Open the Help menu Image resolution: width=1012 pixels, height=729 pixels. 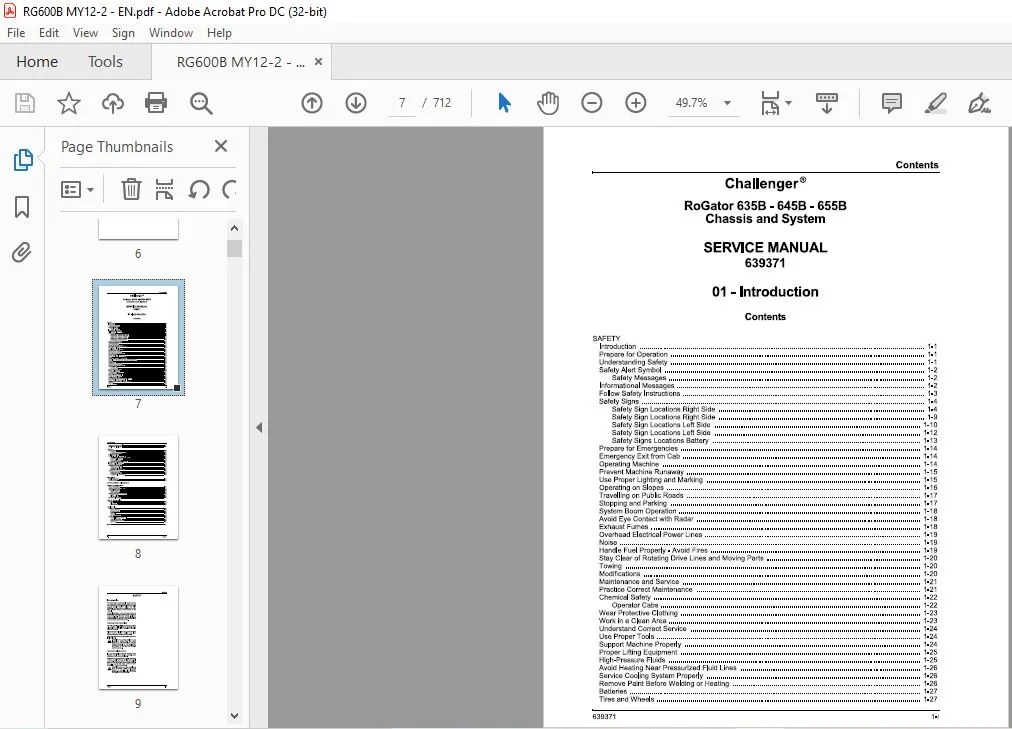(x=219, y=33)
